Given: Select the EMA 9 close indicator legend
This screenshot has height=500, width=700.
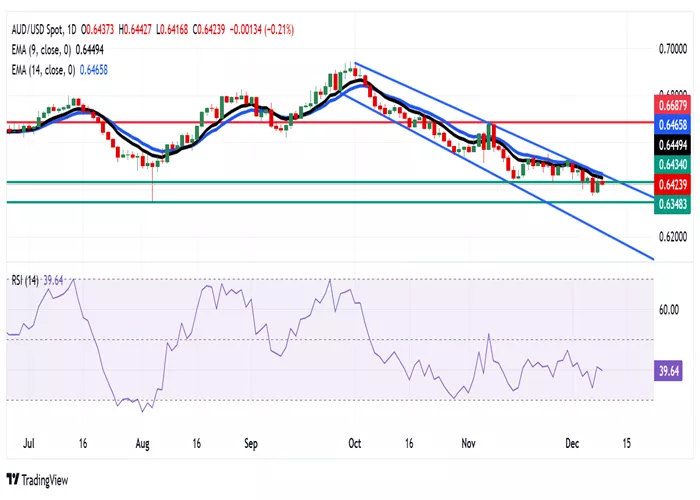Looking at the screenshot, I should 57,50.
